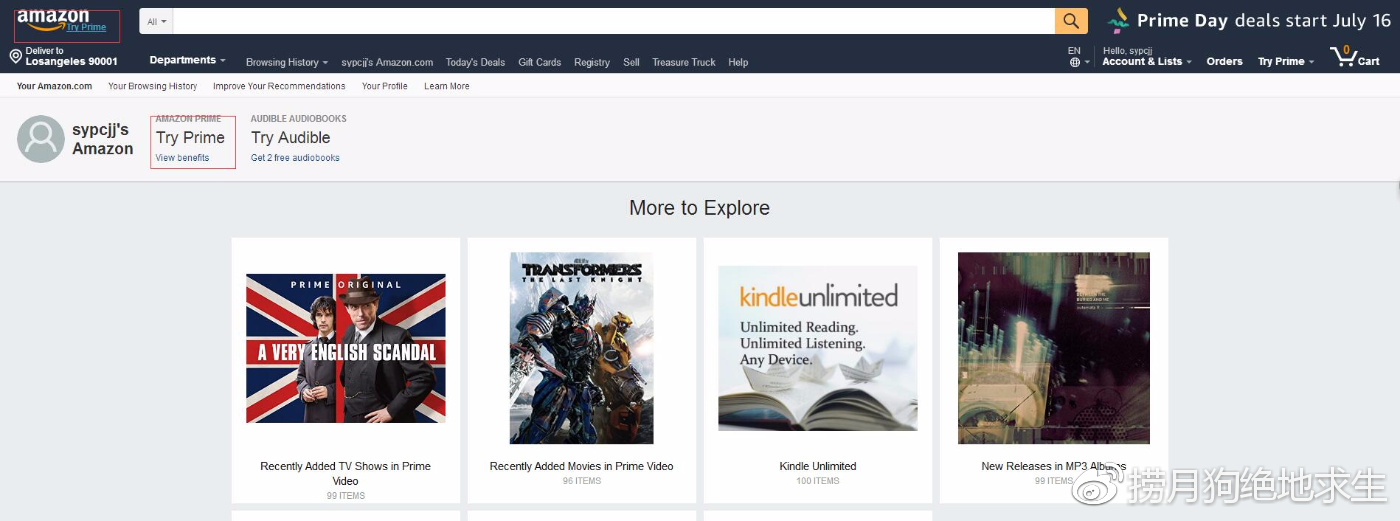This screenshot has height=521, width=1400.
Task: Click Prime Day deals banner
Action: click(x=1248, y=21)
